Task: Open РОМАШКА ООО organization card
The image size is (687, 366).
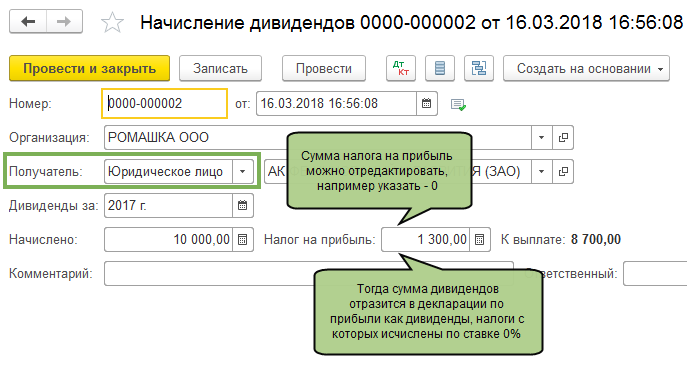Action: pyautogui.click(x=563, y=137)
